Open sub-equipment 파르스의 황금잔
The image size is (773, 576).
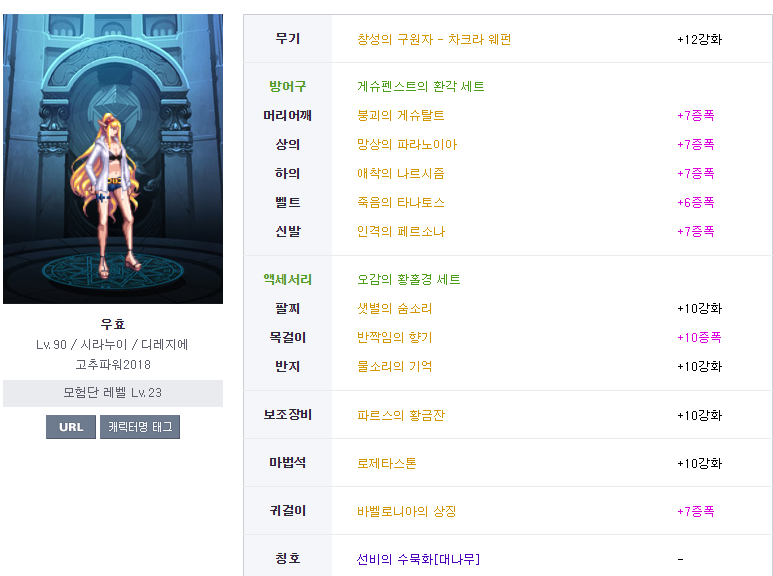[x=400, y=415]
